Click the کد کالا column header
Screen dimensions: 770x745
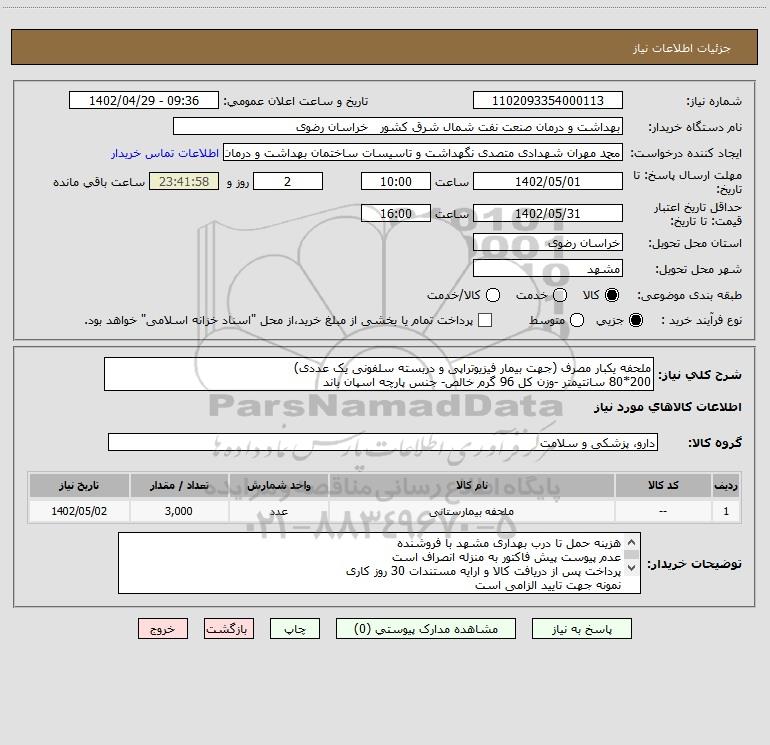pyautogui.click(x=663, y=485)
